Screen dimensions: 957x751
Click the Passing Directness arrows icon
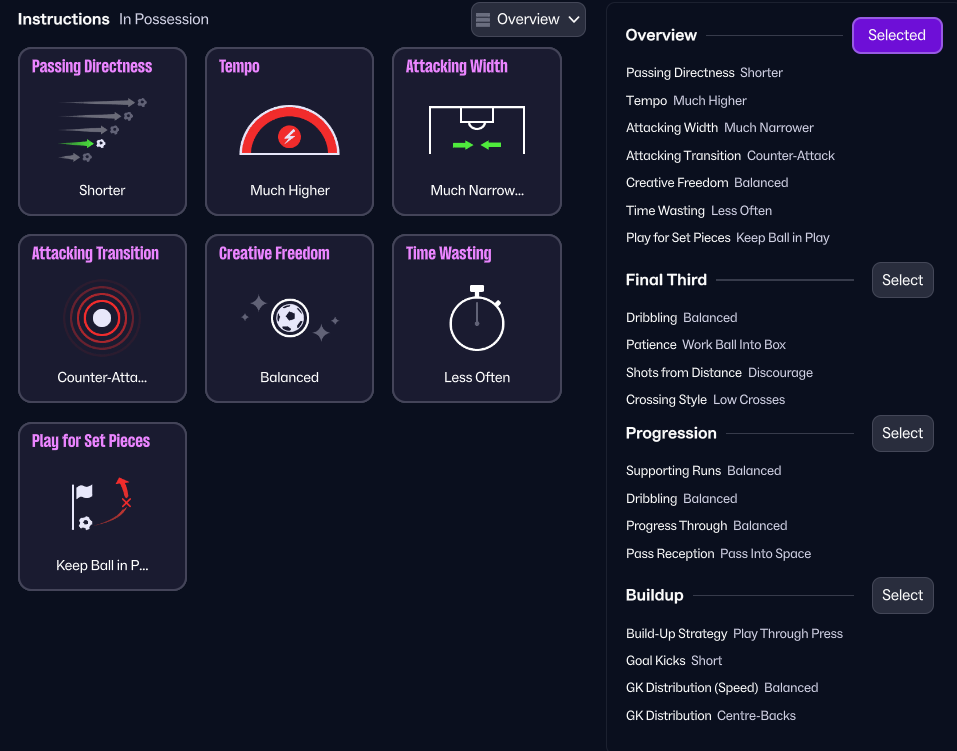[102, 130]
